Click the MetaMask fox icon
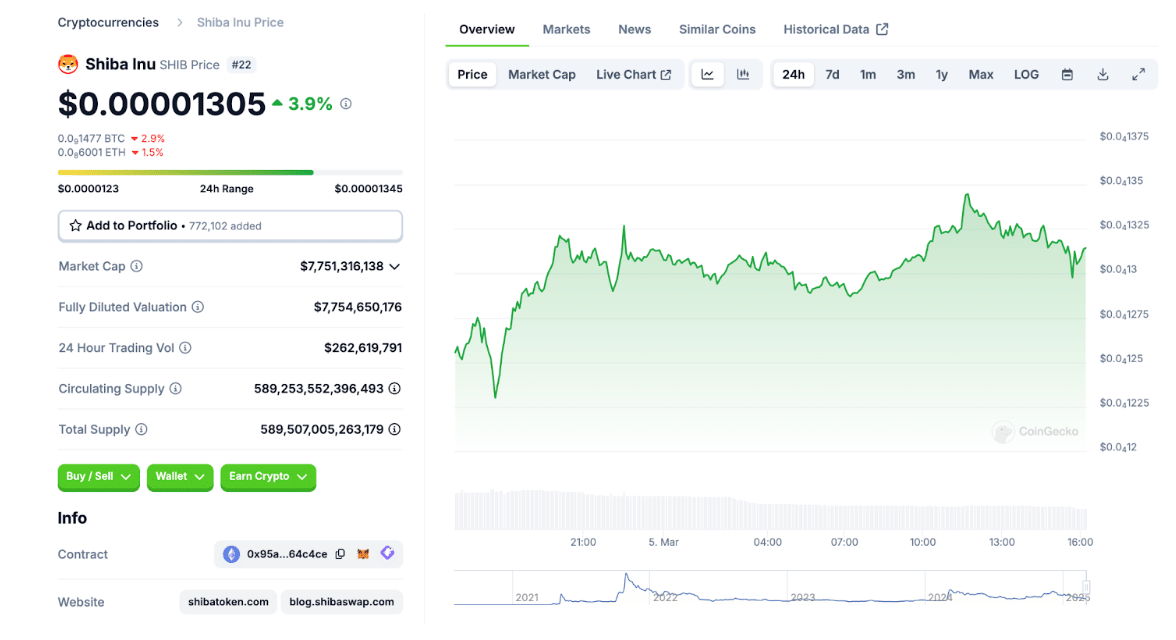1176x640 pixels. coord(365,554)
